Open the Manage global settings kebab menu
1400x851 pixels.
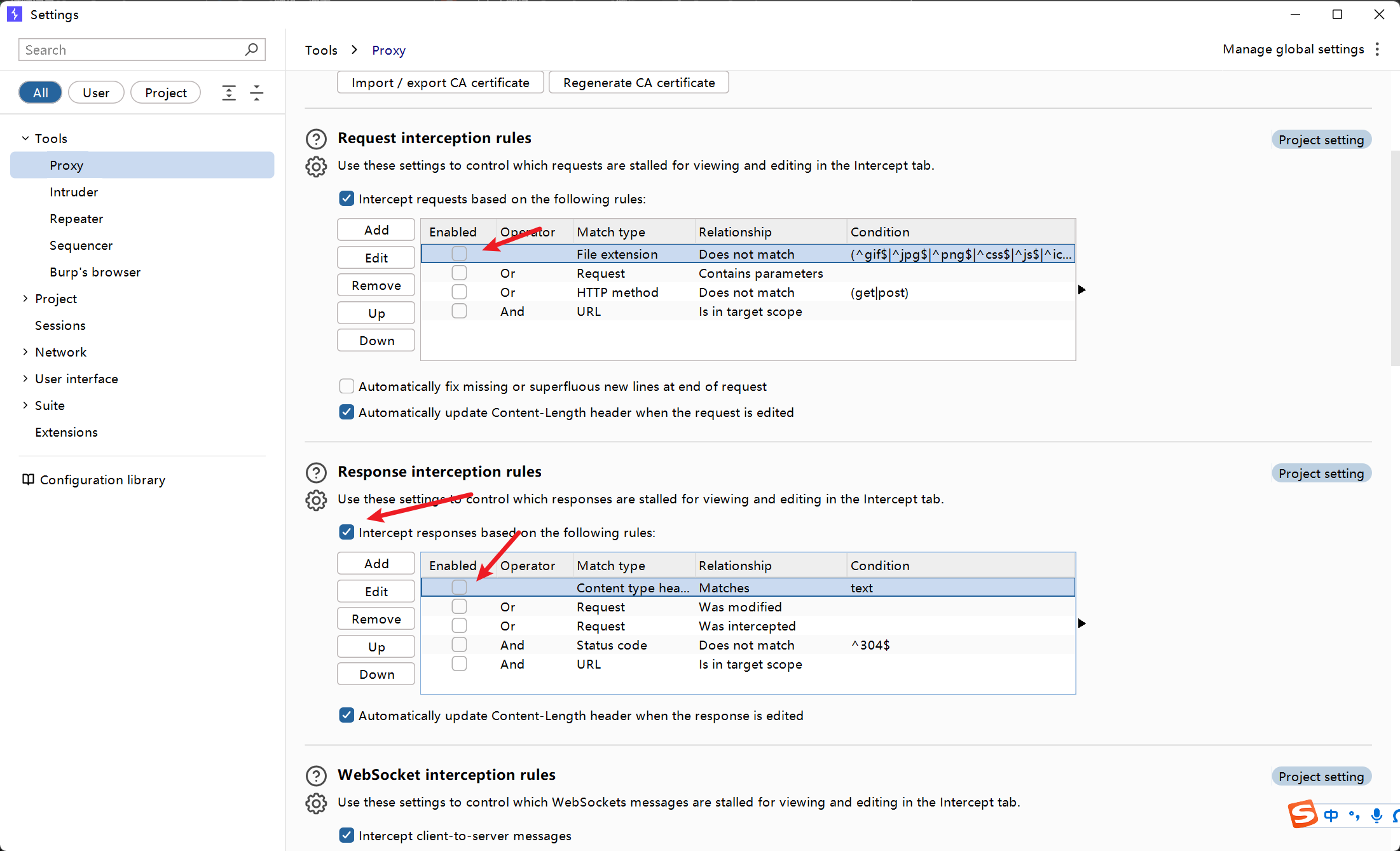(x=1377, y=50)
